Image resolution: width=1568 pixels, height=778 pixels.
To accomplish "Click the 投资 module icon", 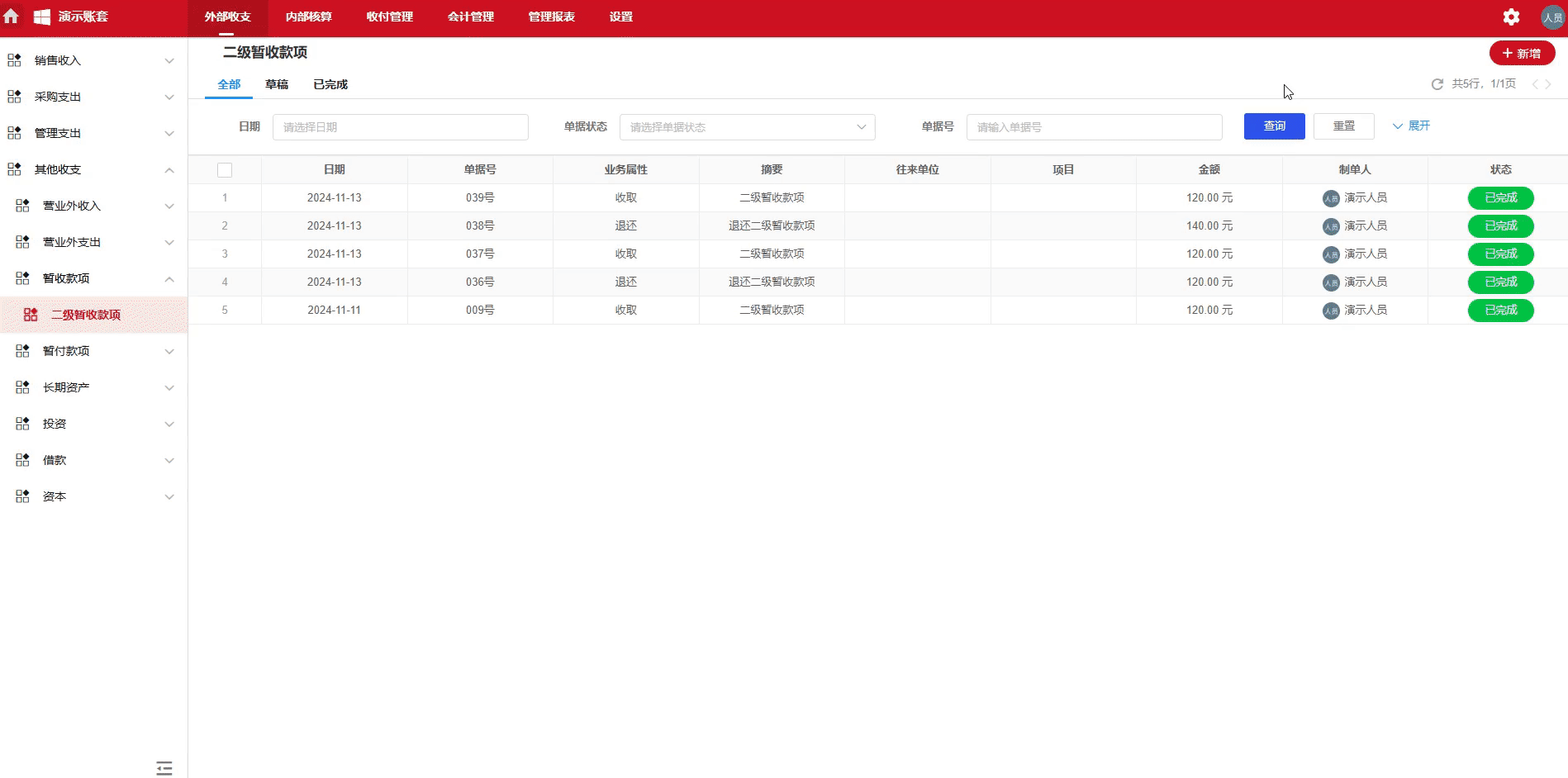I will tap(21, 423).
